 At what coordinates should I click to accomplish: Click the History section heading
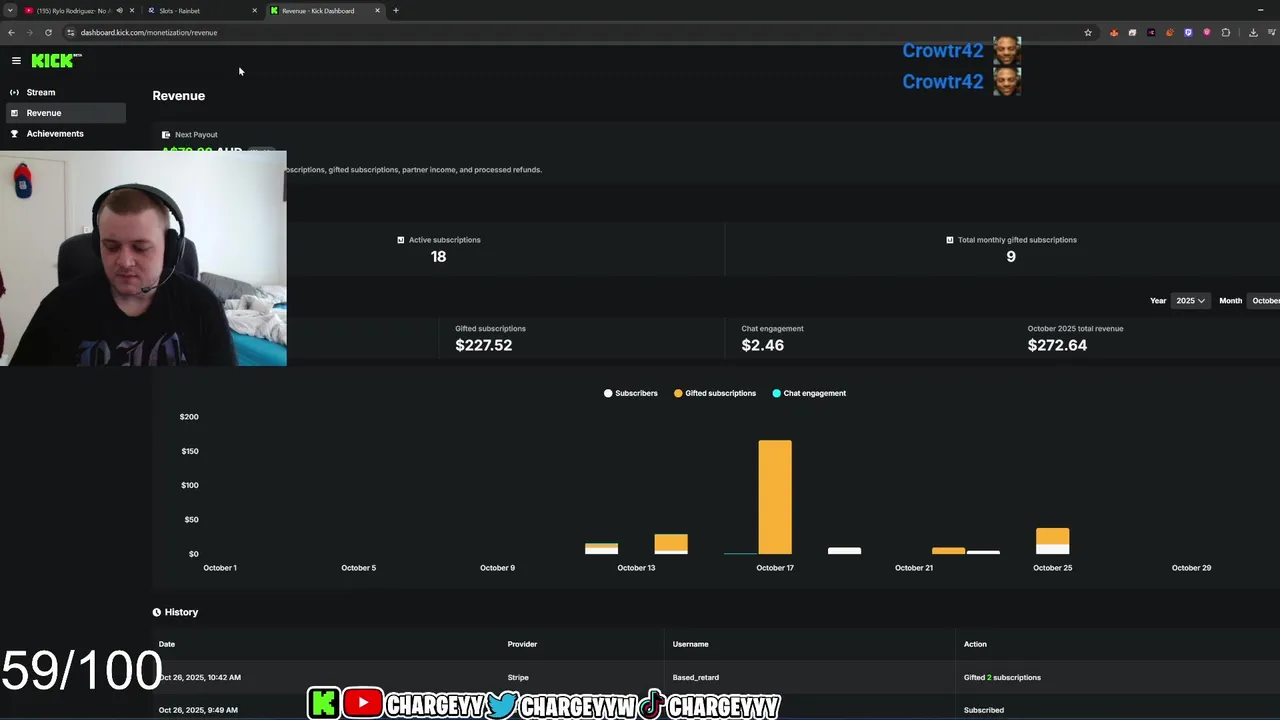[181, 612]
